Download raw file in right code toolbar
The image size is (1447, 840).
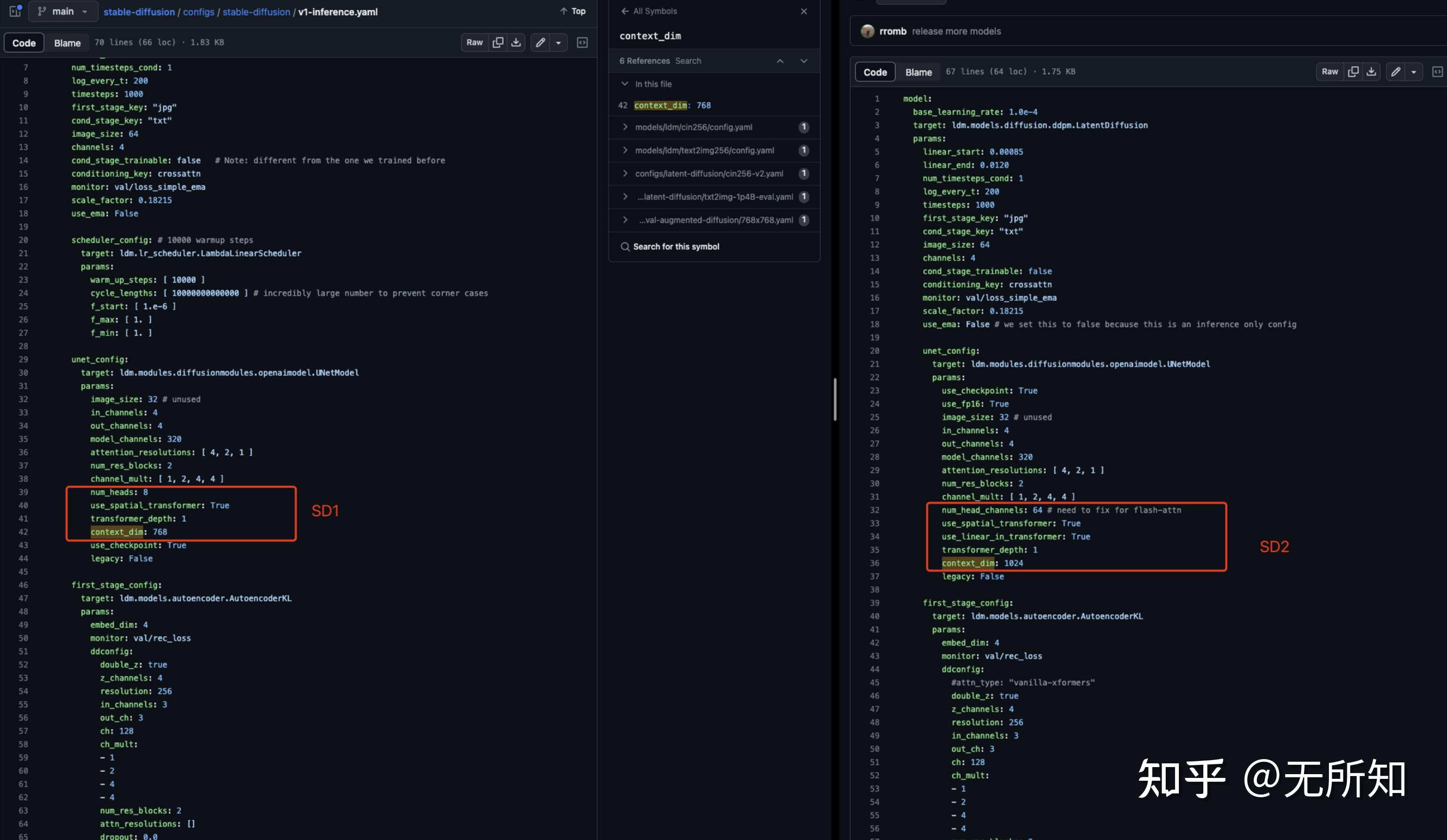[1371, 72]
